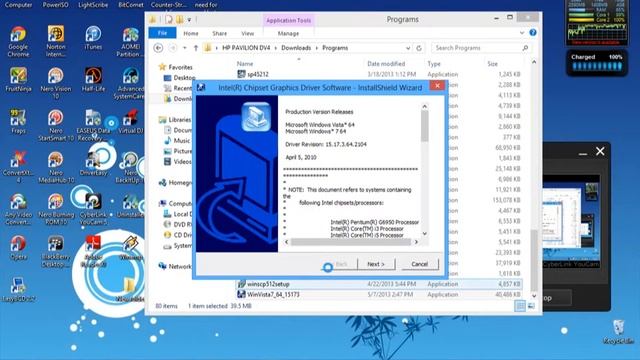The height and width of the screenshot is (360, 640).
Task: Open recent locations dropdown arrow
Action: click(184, 48)
